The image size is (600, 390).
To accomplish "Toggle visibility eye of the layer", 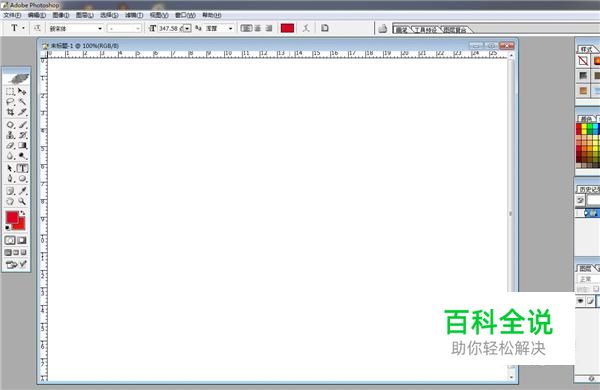I will tap(580, 301).
